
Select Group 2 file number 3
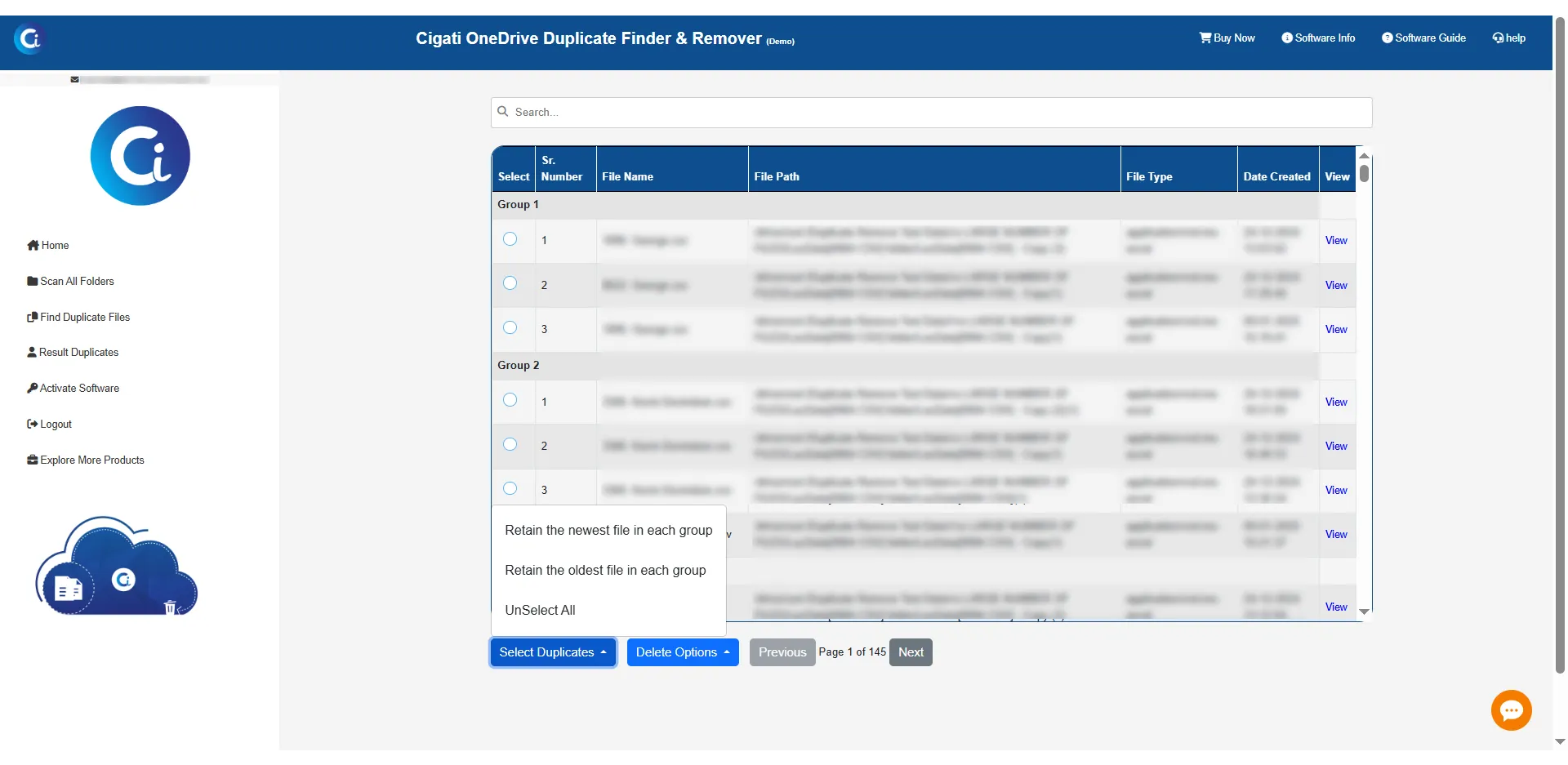(510, 488)
